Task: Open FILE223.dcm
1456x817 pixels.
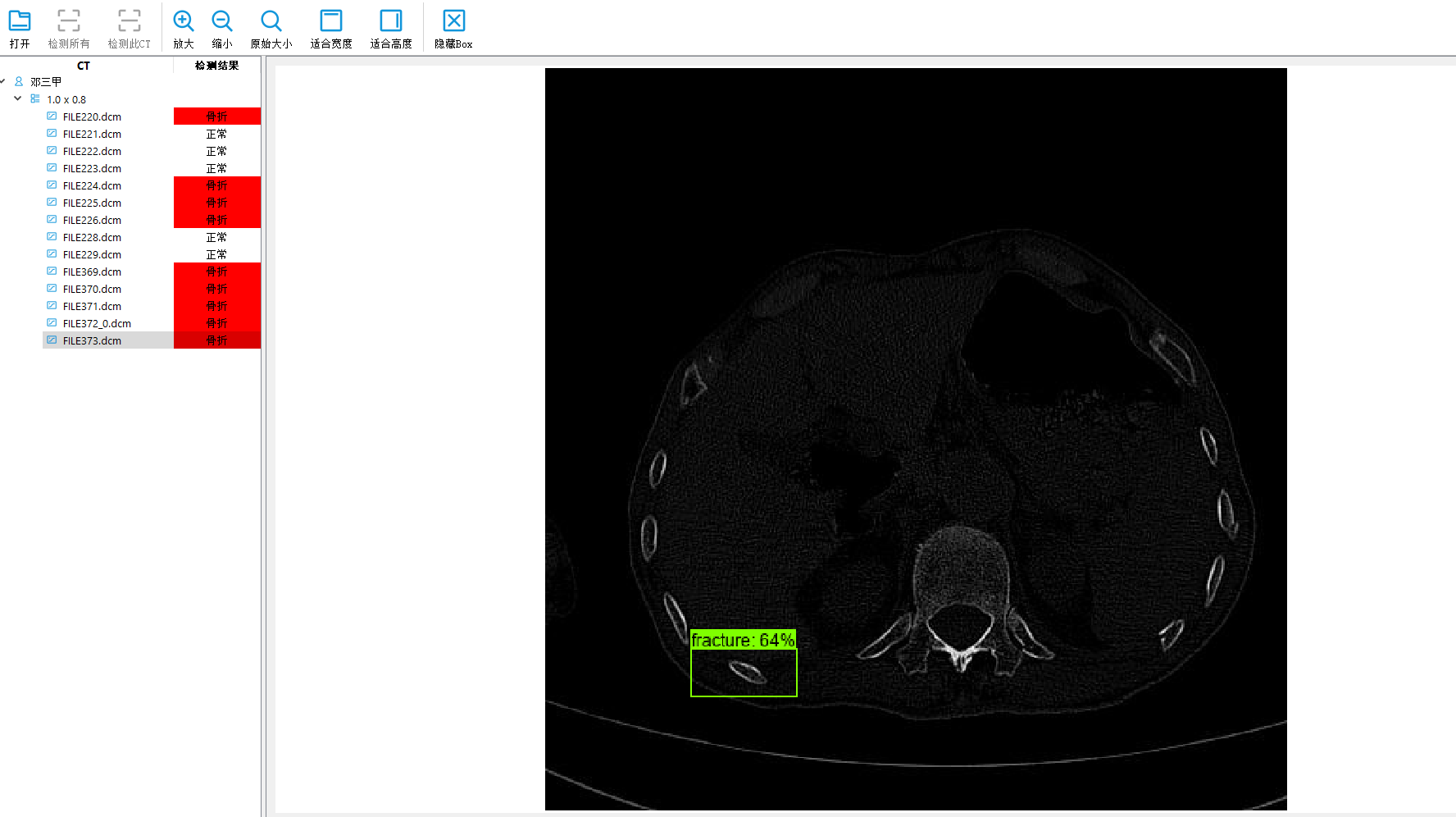Action: [x=92, y=168]
